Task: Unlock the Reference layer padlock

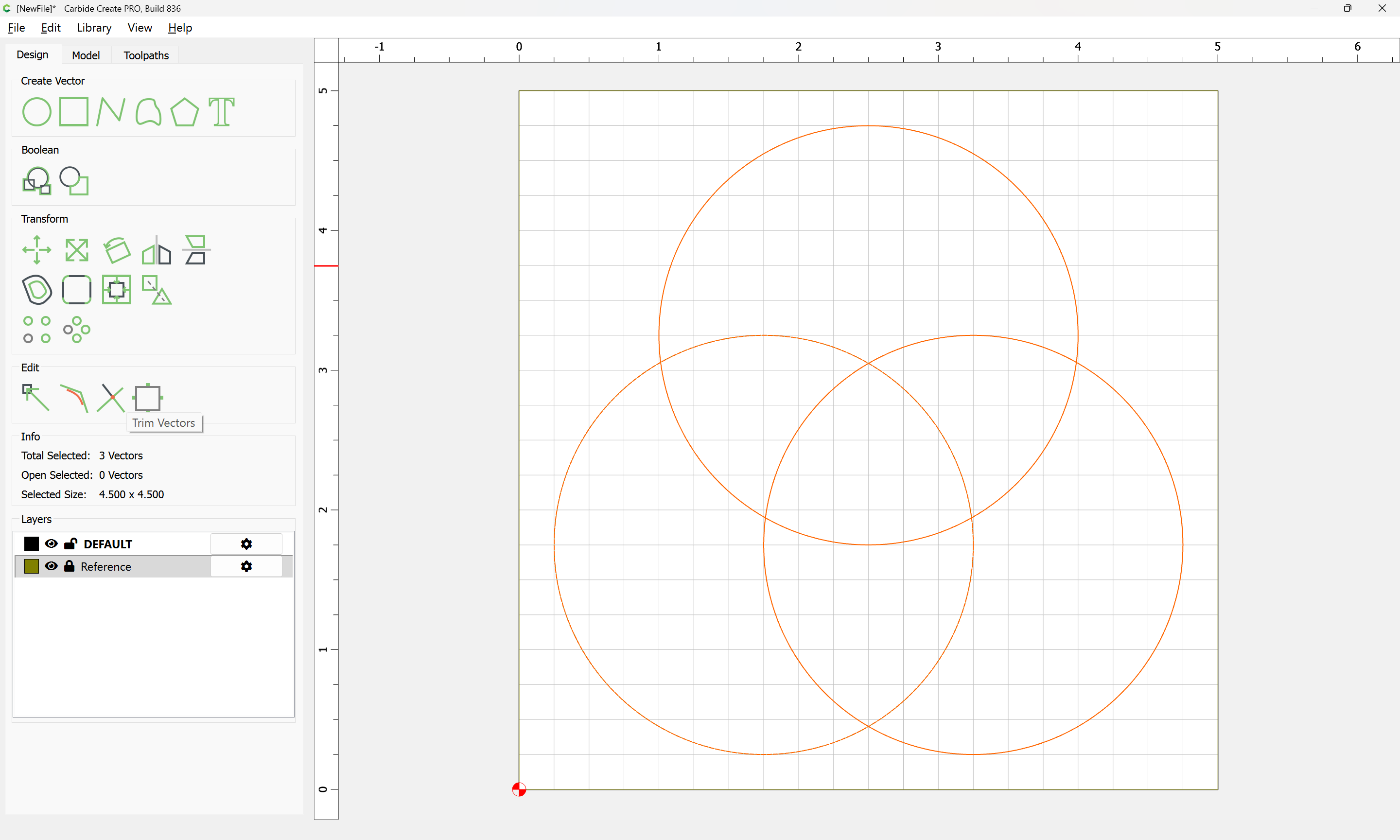Action: 69,566
